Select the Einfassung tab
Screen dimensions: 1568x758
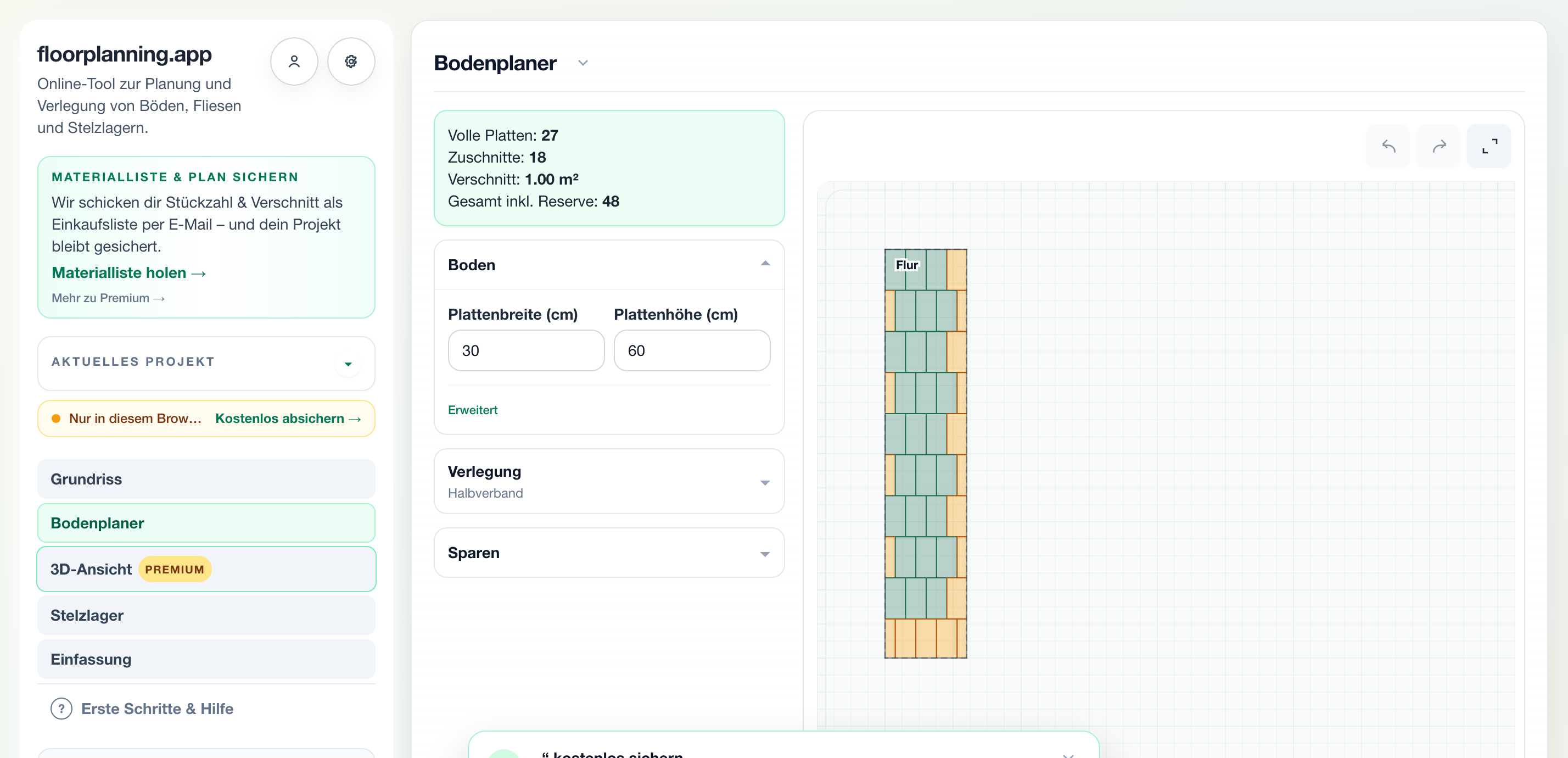(206, 659)
